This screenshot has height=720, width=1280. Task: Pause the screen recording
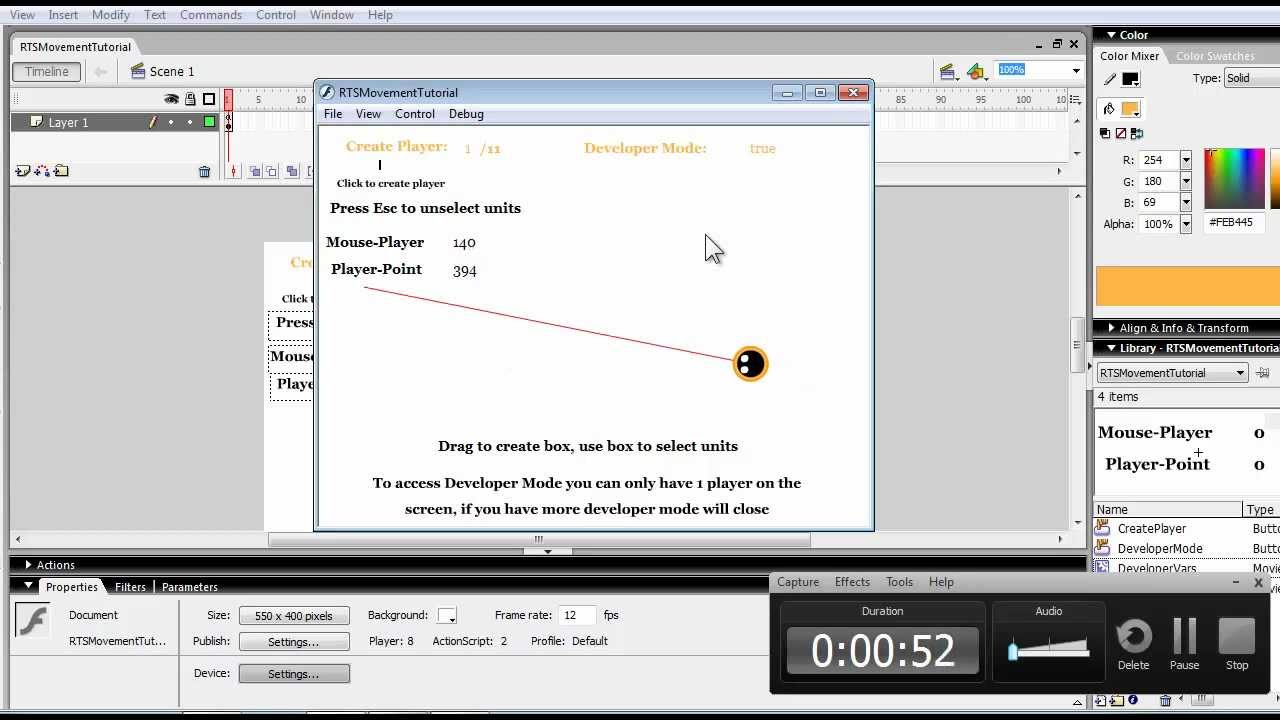click(1185, 636)
